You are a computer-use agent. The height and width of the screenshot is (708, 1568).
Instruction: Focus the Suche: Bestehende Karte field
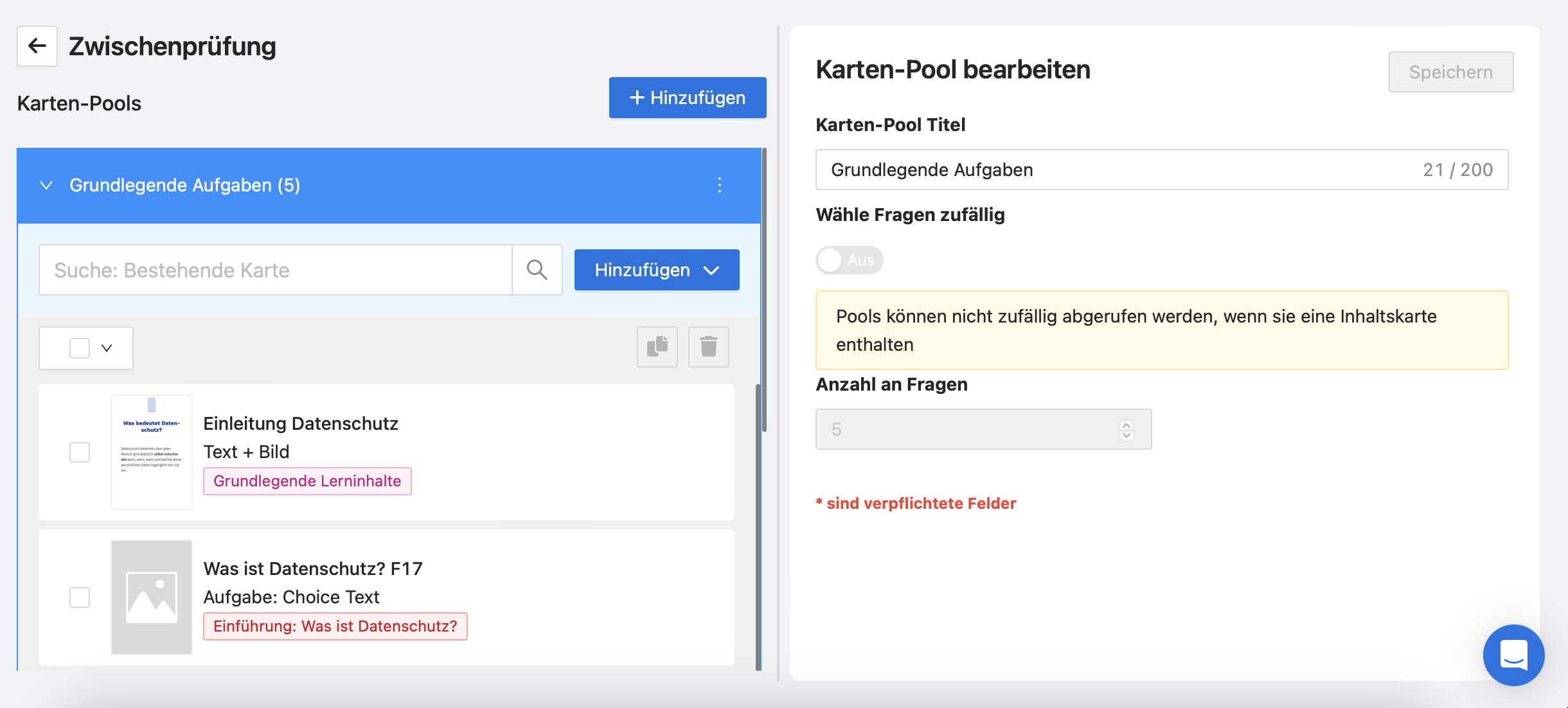pos(276,270)
